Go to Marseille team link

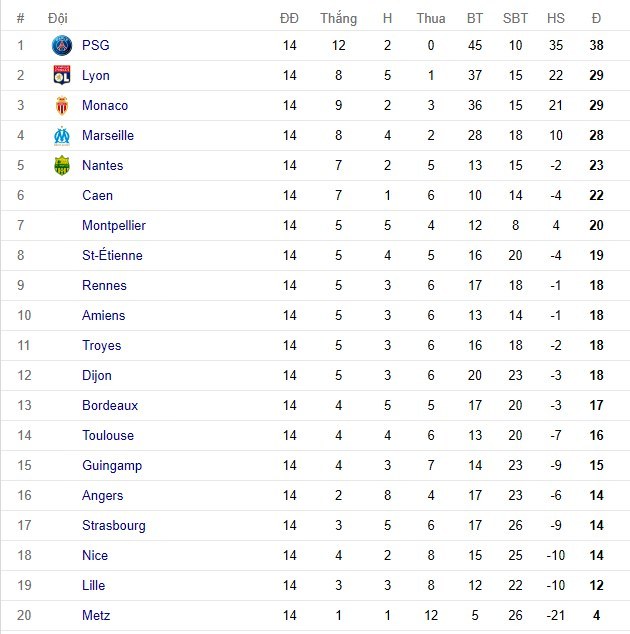point(108,135)
